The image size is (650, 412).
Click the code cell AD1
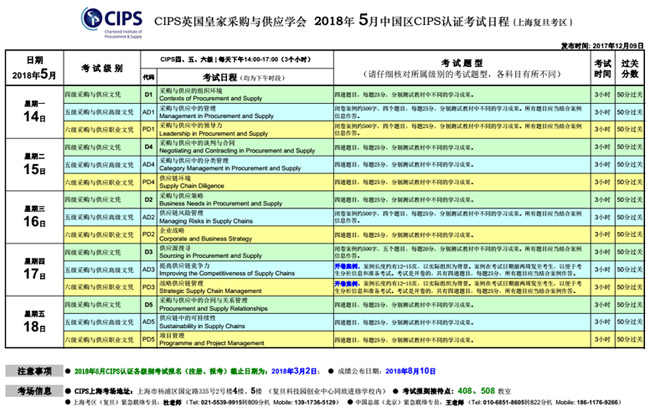[x=149, y=112]
